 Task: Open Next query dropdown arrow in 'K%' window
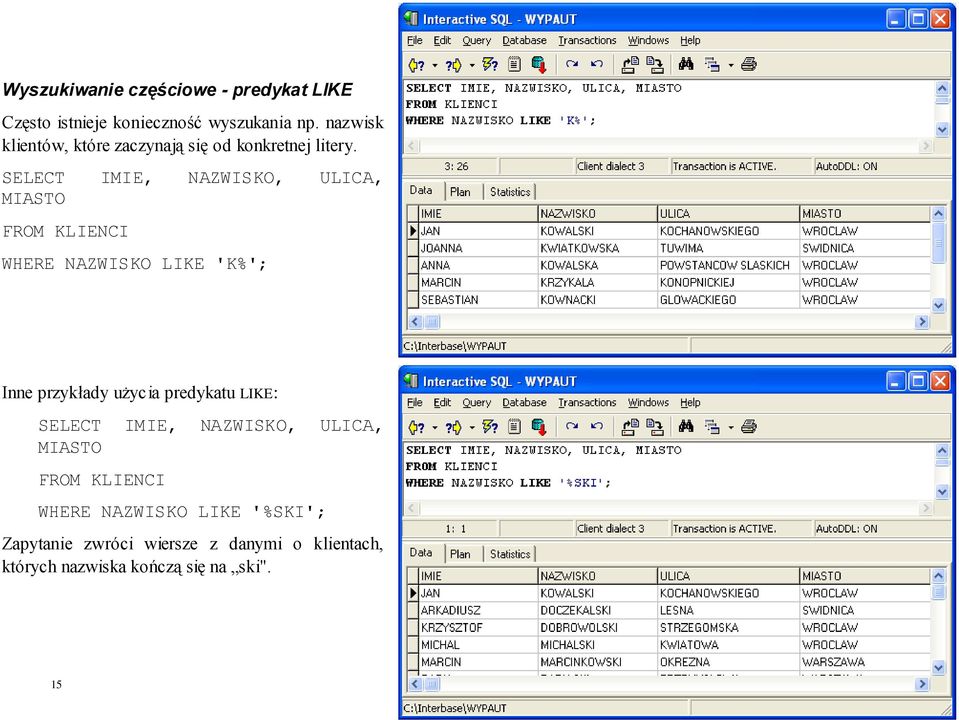pyautogui.click(x=472, y=65)
